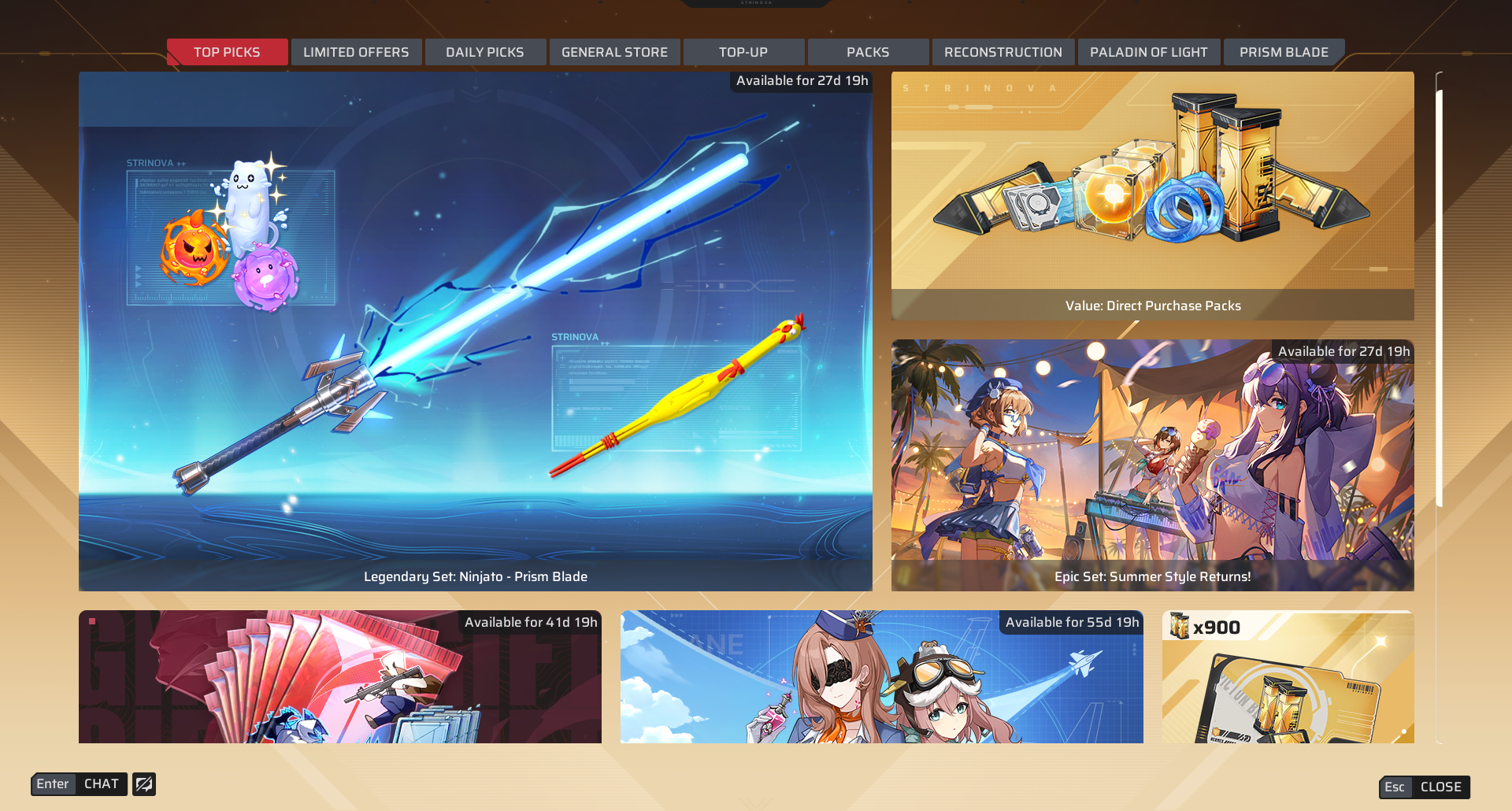Select the PRISM BLADE tab
Image resolution: width=1512 pixels, height=811 pixels.
1284,52
